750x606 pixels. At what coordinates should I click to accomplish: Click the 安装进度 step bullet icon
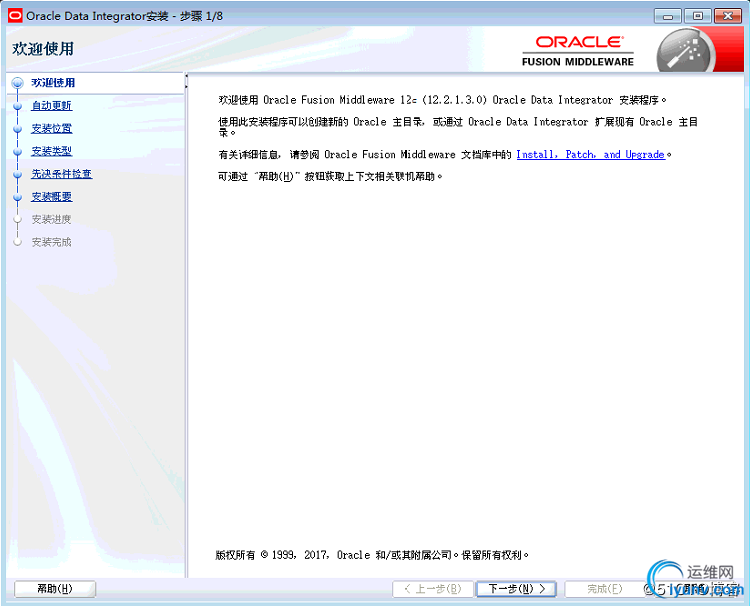click(x=18, y=220)
